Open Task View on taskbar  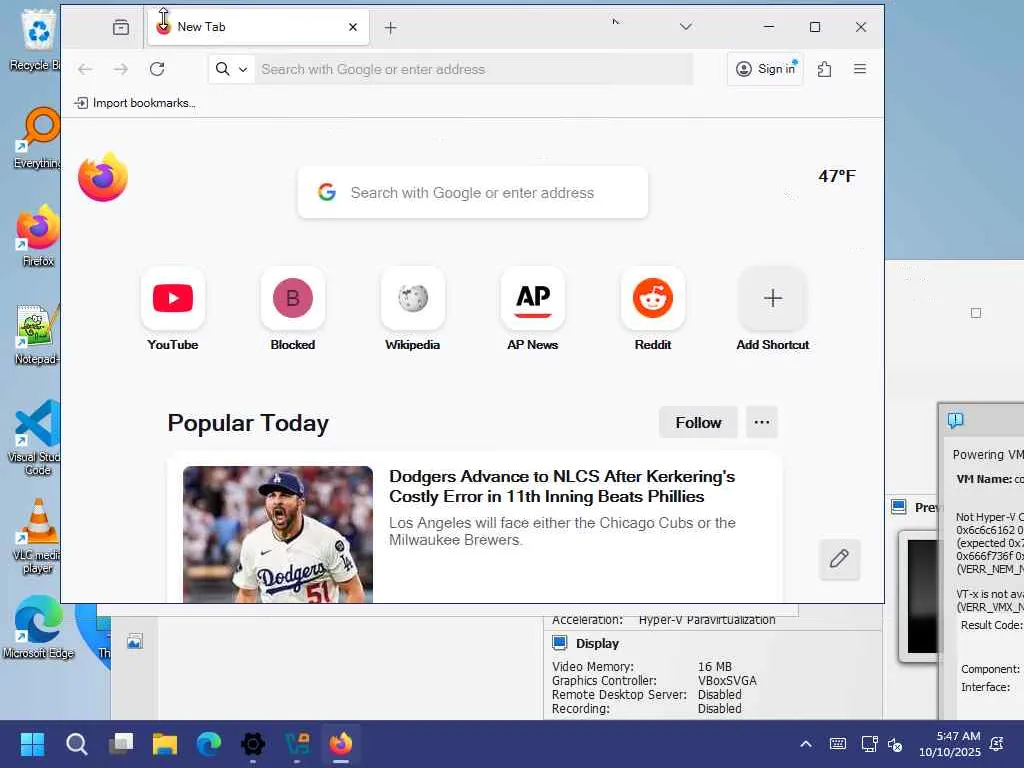pyautogui.click(x=121, y=744)
